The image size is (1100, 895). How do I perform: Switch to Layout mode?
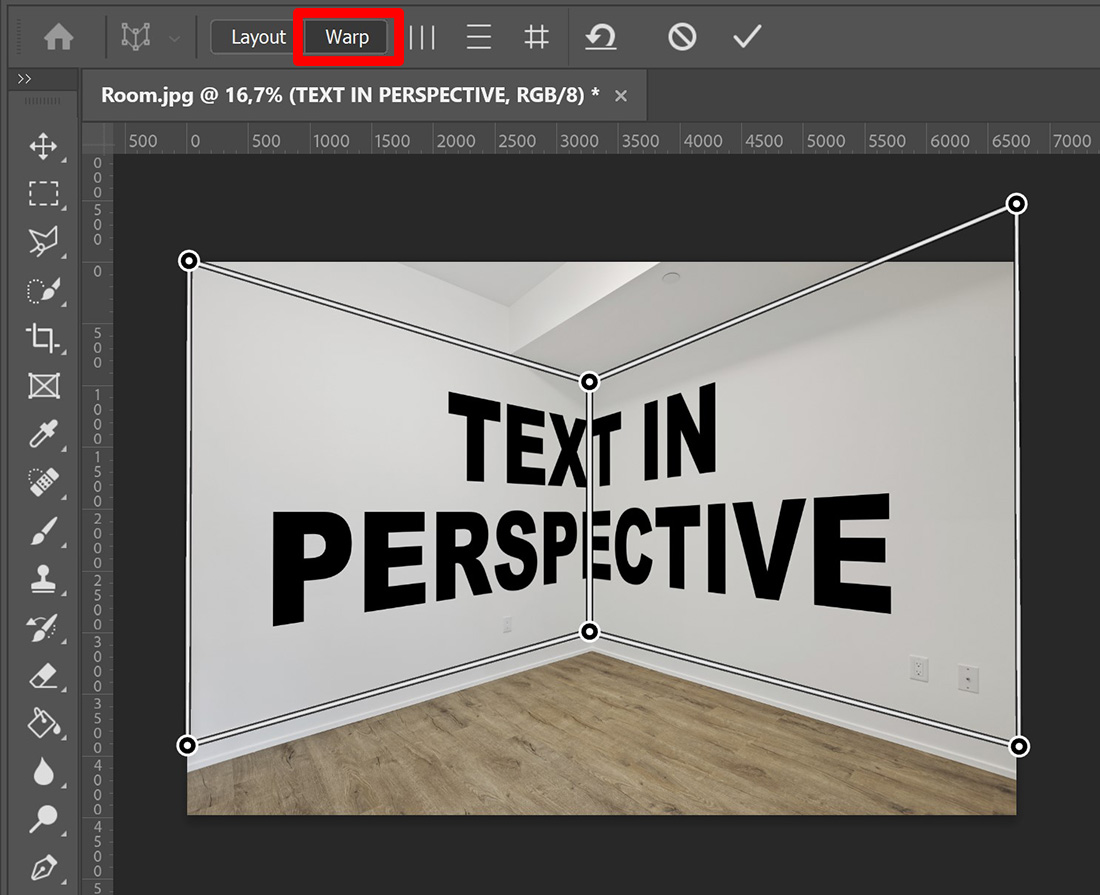[x=257, y=37]
